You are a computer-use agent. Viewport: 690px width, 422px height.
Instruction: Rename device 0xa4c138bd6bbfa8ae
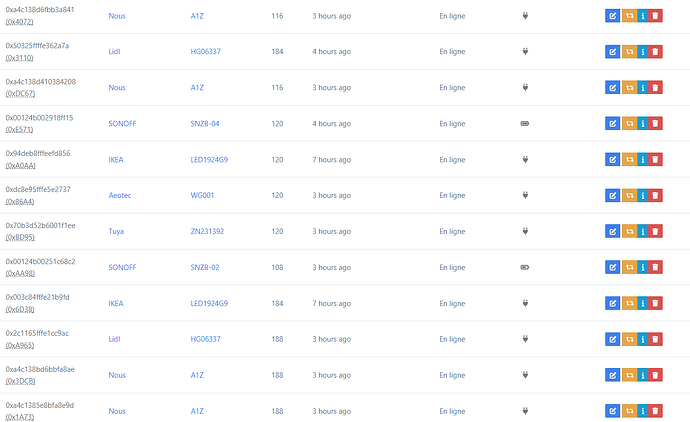pyautogui.click(x=612, y=375)
